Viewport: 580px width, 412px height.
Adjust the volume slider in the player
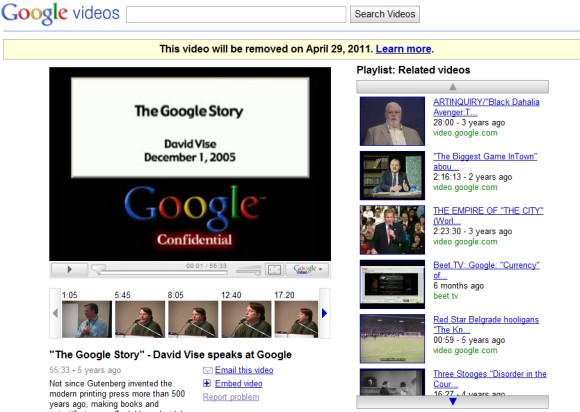click(x=249, y=270)
